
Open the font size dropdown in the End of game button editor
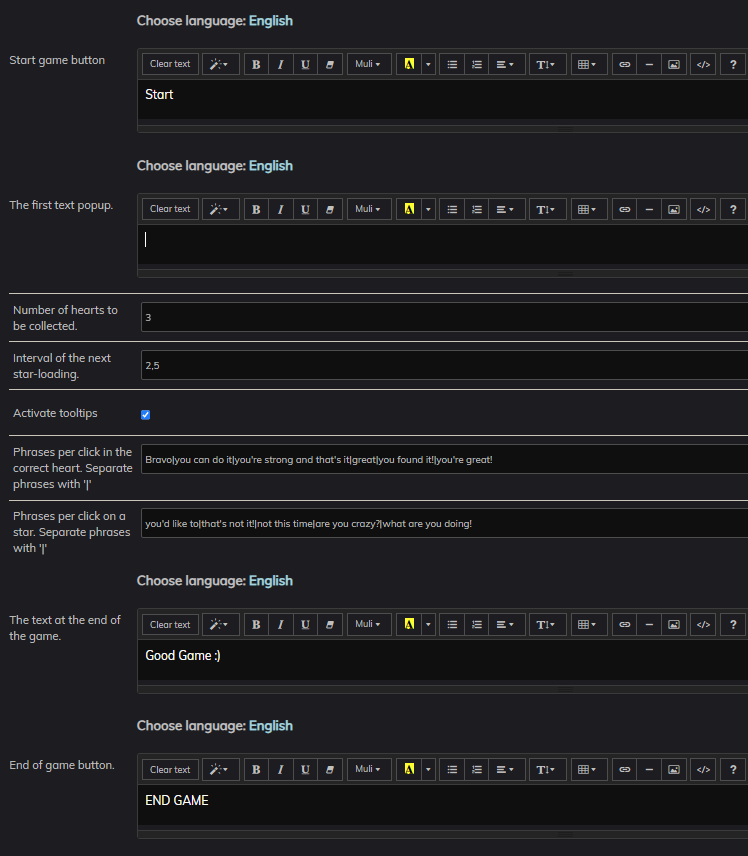click(547, 770)
